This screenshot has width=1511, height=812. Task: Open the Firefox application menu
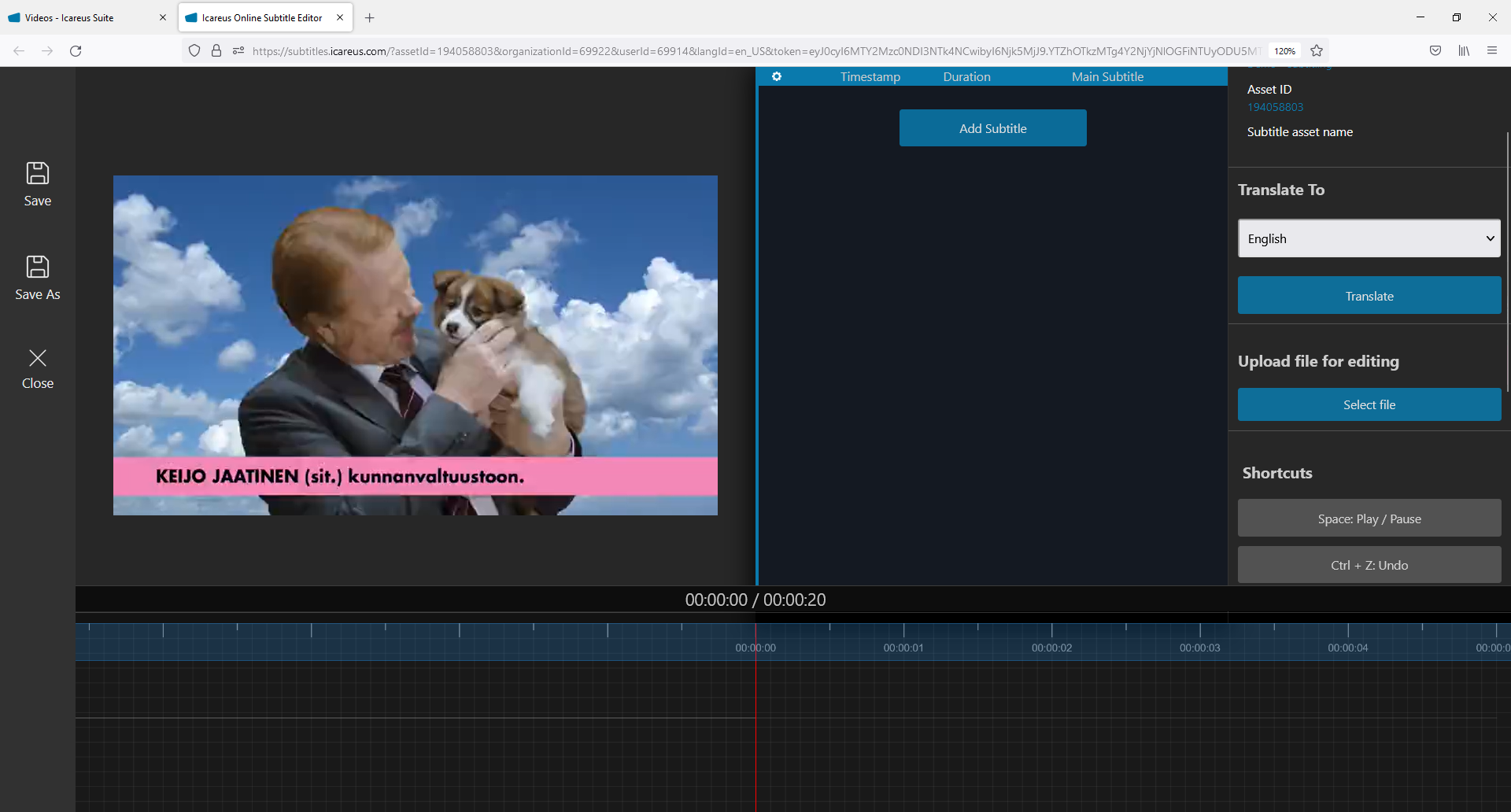click(x=1492, y=51)
